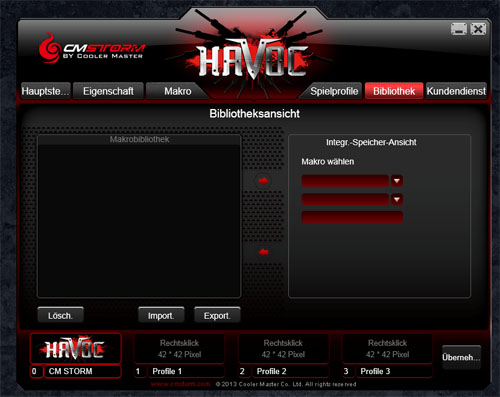The height and width of the screenshot is (397, 500).
Task: Open the Spielprofile tab
Action: 334,91
